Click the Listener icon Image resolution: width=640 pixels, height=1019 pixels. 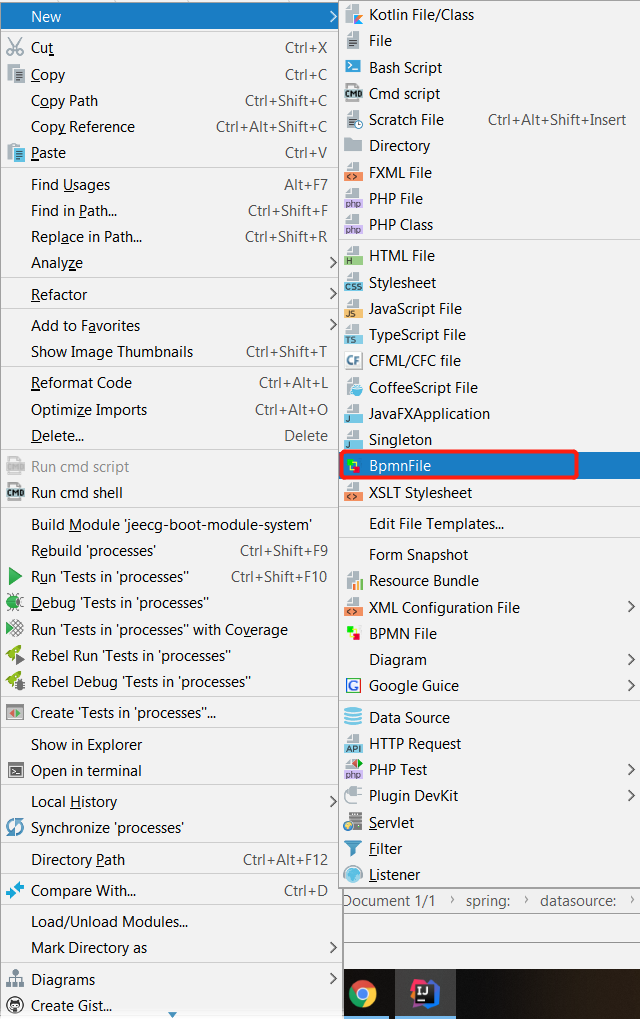point(353,874)
